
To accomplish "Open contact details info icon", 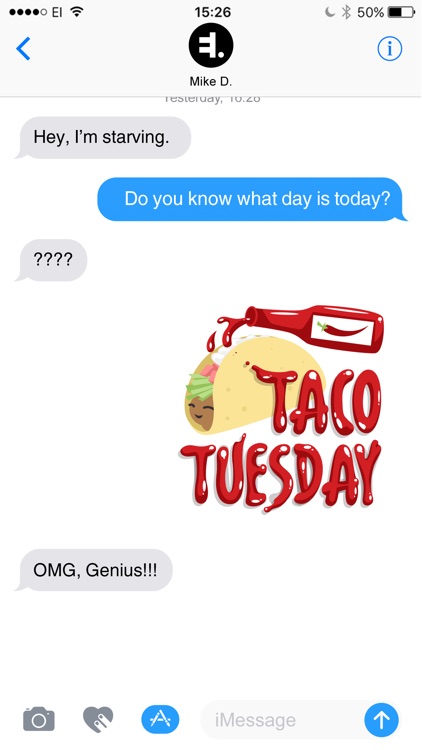I will click(389, 48).
